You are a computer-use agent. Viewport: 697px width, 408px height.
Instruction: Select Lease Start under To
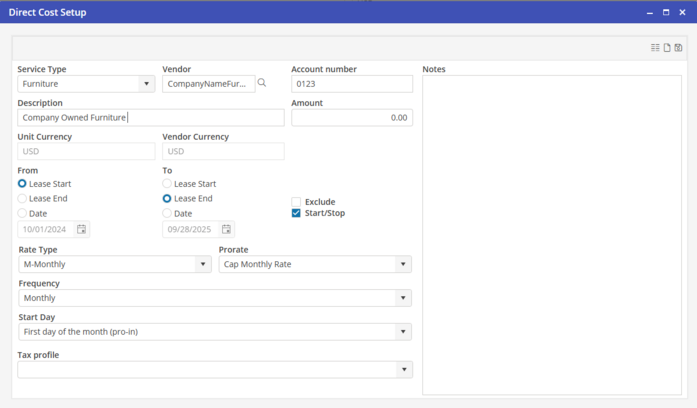coord(167,184)
